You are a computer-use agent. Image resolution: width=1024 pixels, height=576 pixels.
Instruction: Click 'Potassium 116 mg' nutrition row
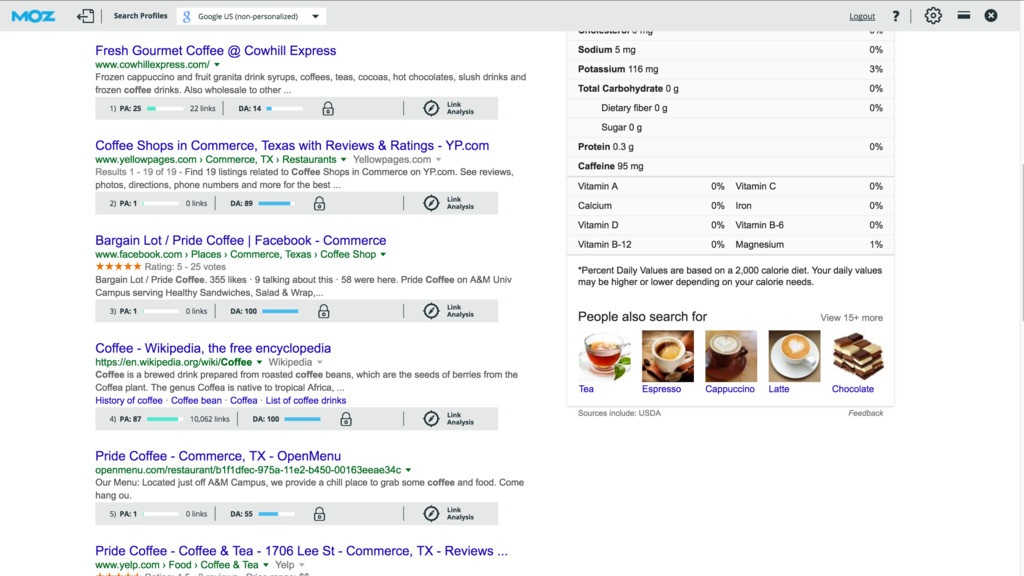click(x=730, y=69)
